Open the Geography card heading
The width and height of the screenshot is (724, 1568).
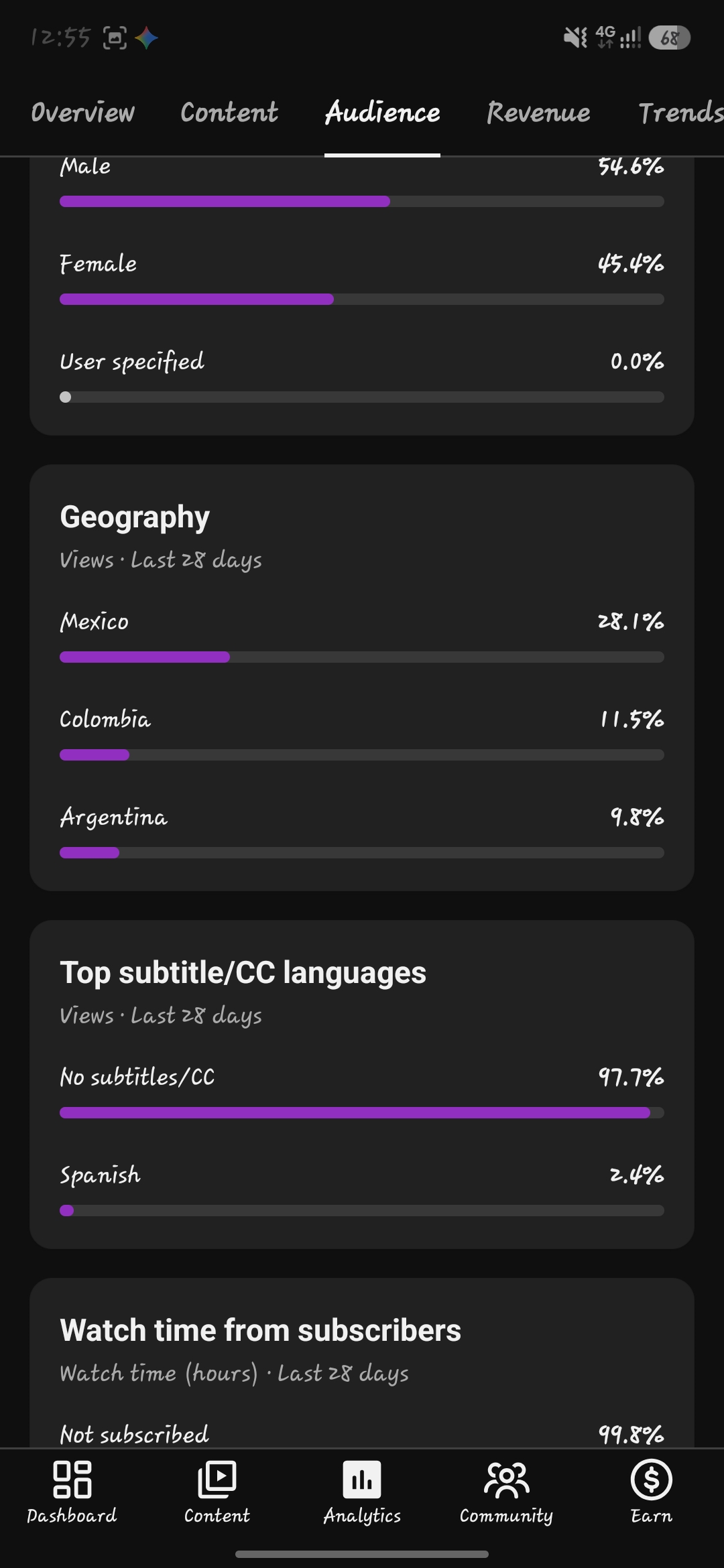pos(135,517)
